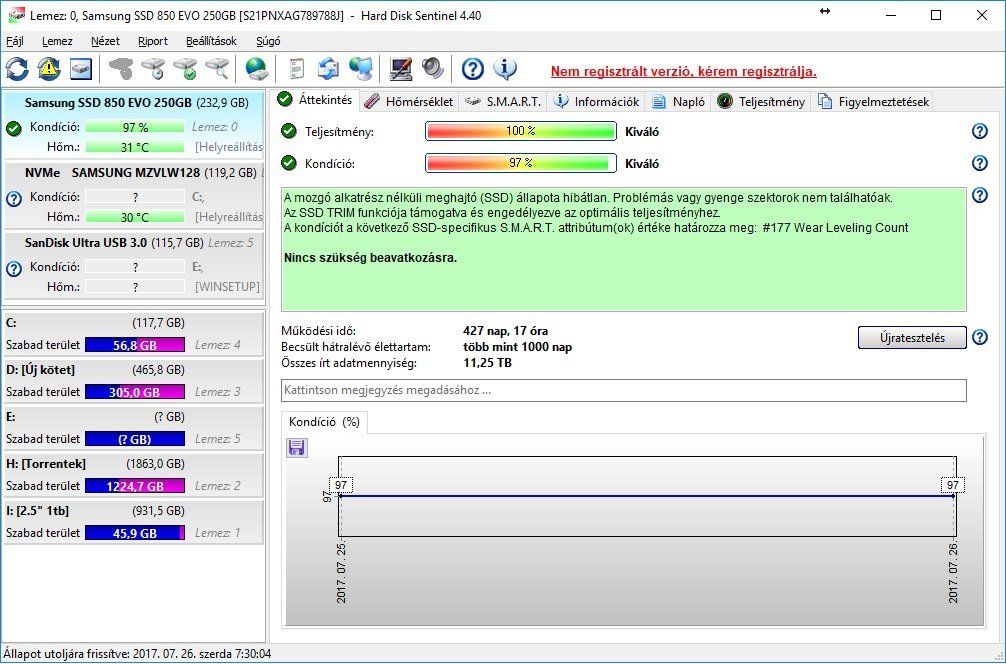The image size is (1006, 664).
Task: Click the H: free space bar 1224,7 GB
Action: [135, 486]
